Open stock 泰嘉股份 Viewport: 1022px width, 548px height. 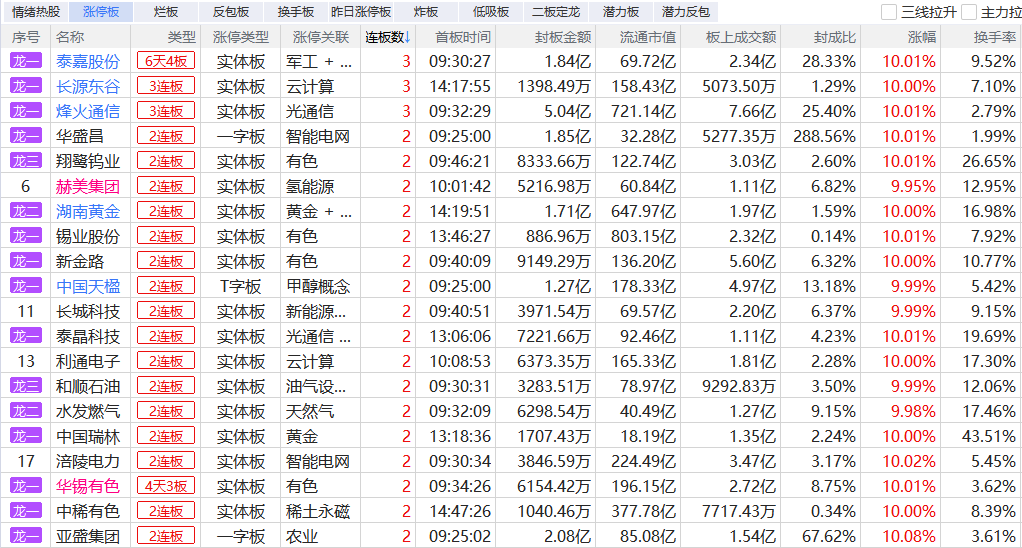(88, 62)
